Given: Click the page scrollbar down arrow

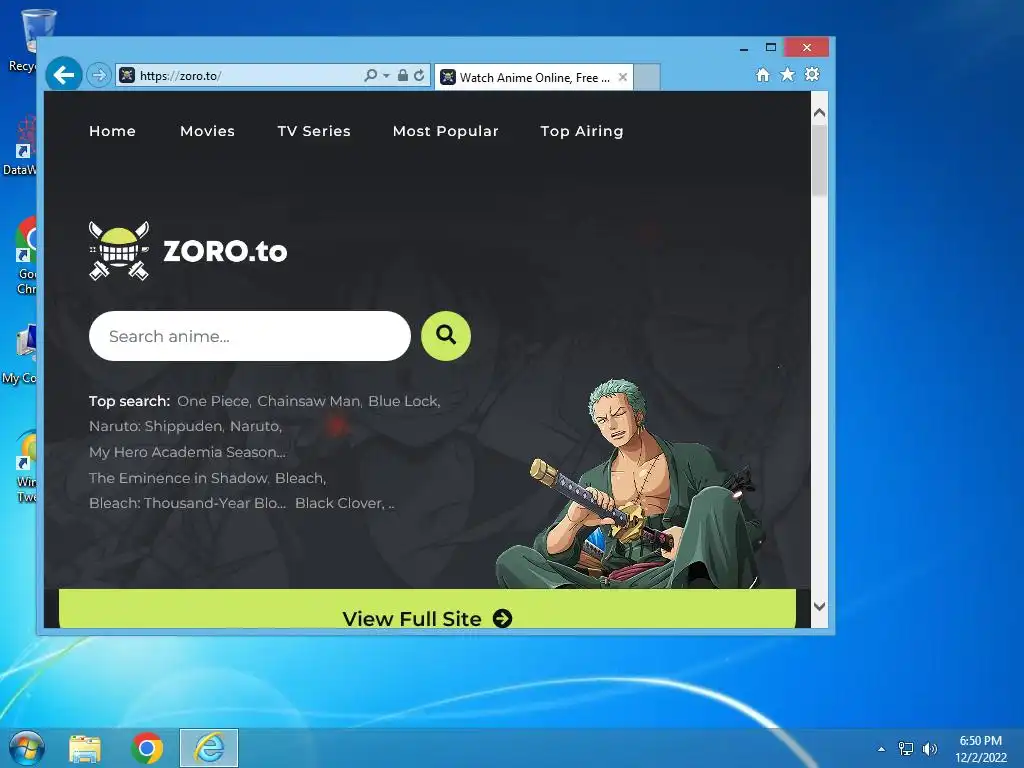Looking at the screenshot, I should pos(820,606).
